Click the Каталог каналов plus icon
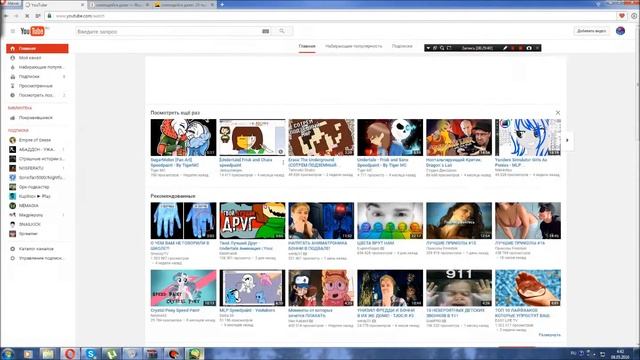This screenshot has height=360, width=640. point(13,249)
